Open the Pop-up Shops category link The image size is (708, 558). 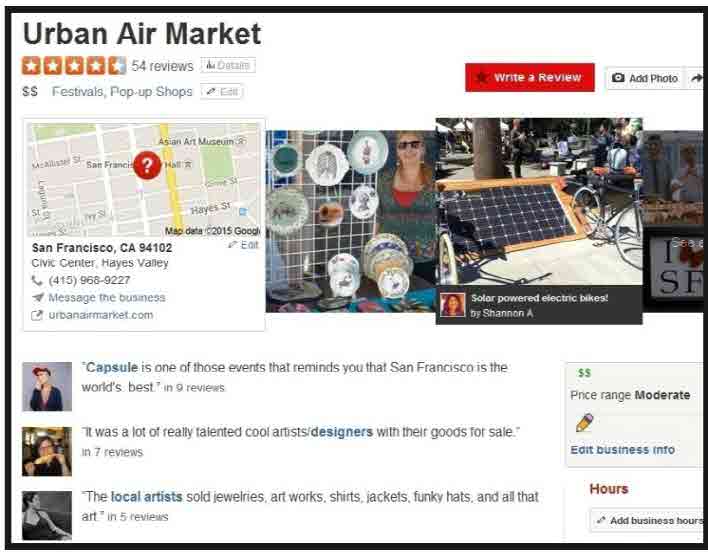point(151,92)
